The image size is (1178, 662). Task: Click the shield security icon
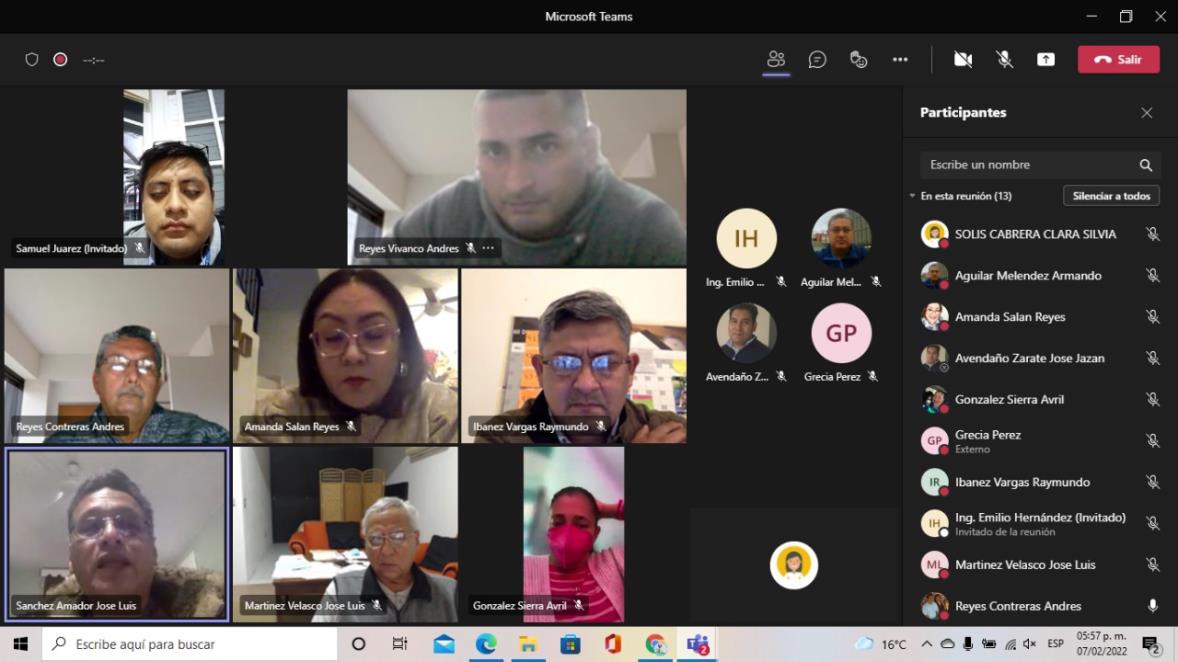click(x=32, y=60)
